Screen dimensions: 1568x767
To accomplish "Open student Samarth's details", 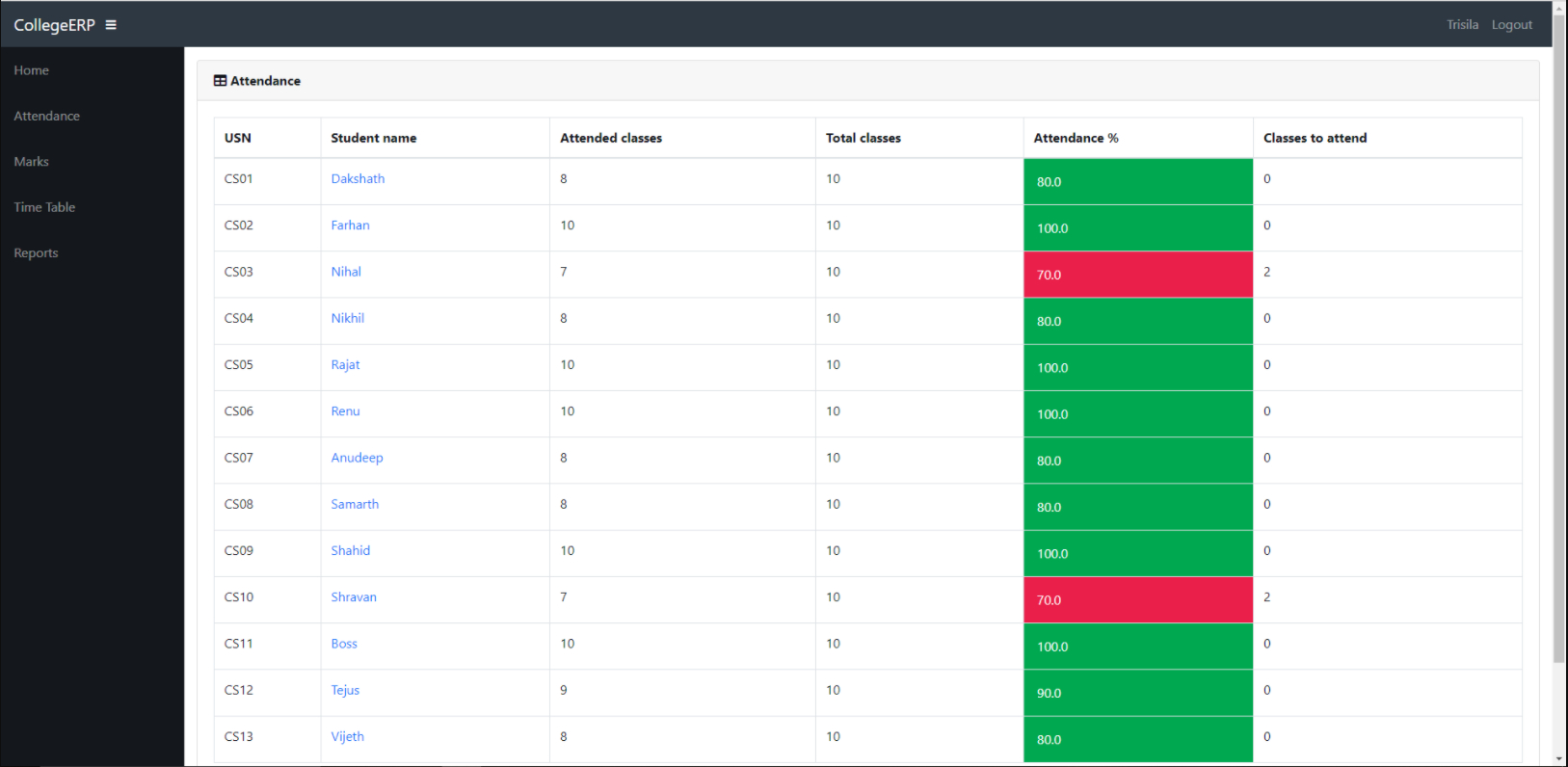I will coord(355,504).
